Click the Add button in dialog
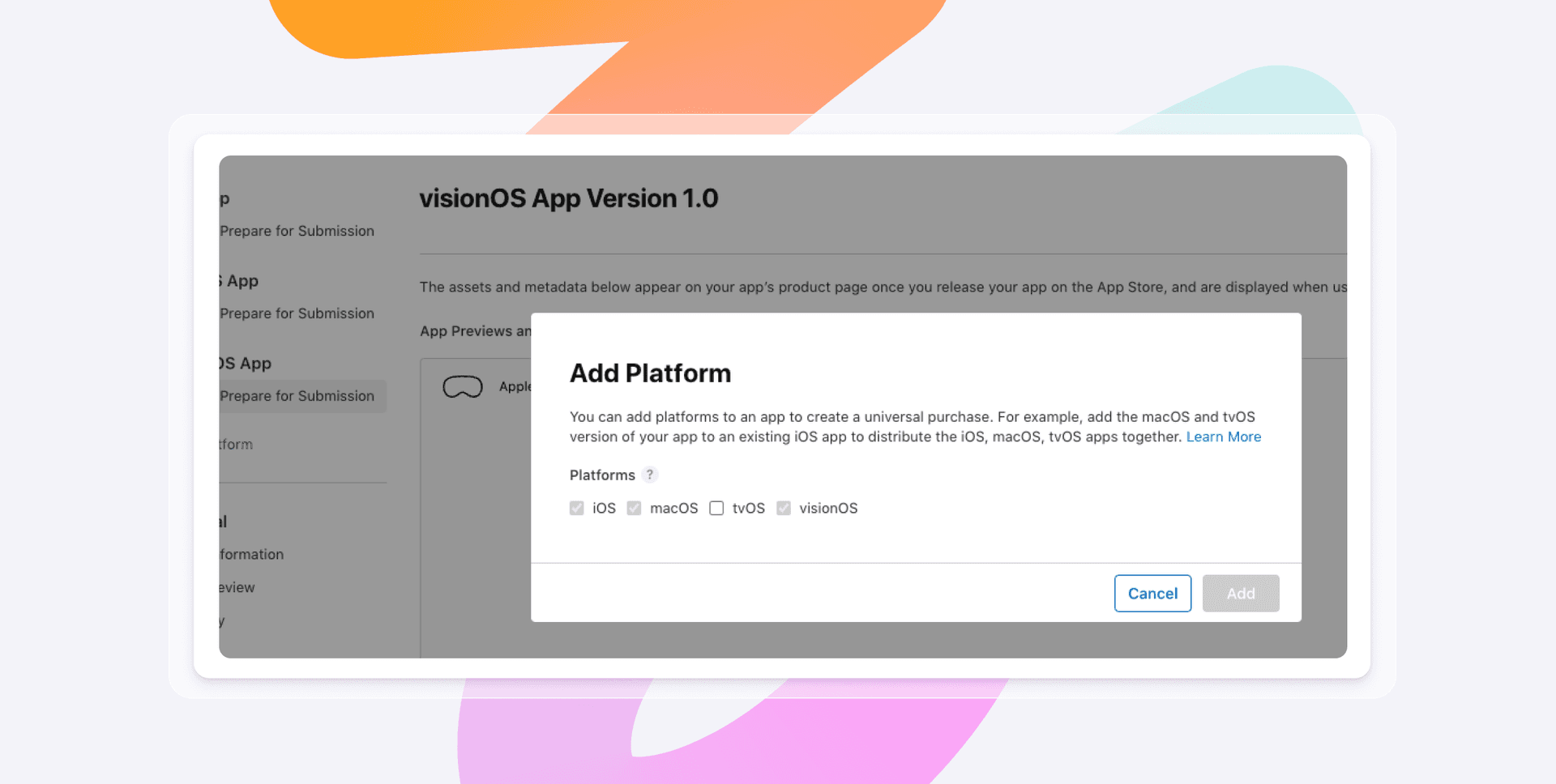 coord(1241,594)
